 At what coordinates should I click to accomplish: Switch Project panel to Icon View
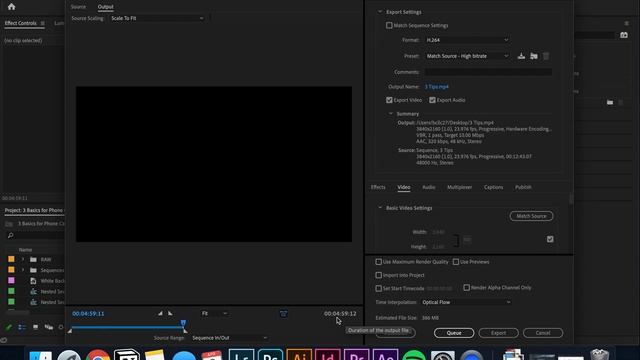(x=36, y=327)
